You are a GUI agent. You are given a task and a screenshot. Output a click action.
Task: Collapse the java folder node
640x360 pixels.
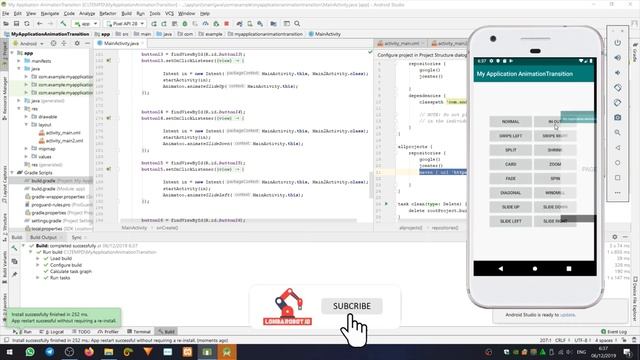click(x=19, y=69)
